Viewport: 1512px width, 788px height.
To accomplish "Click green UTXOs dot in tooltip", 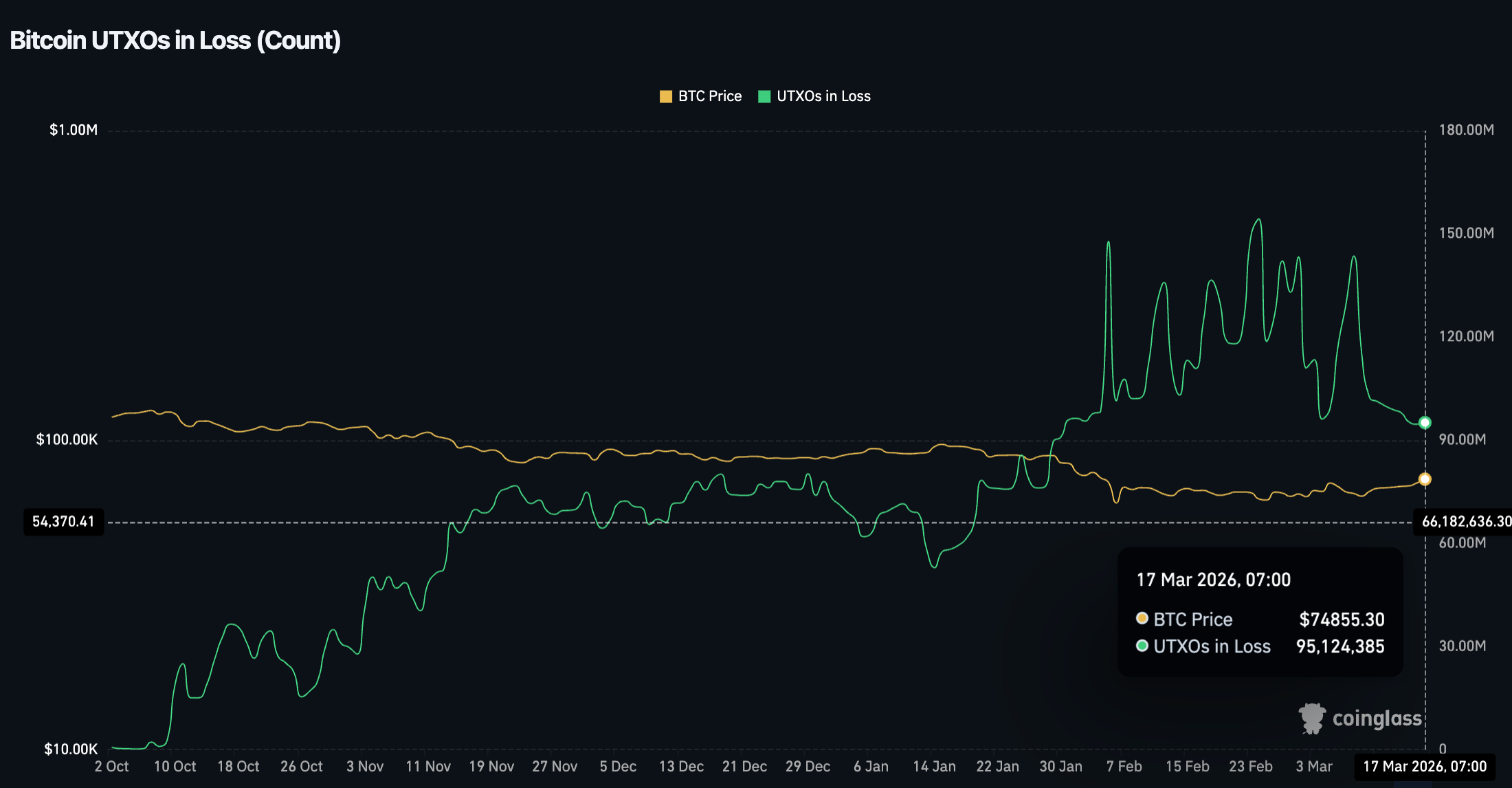I will point(1142,646).
